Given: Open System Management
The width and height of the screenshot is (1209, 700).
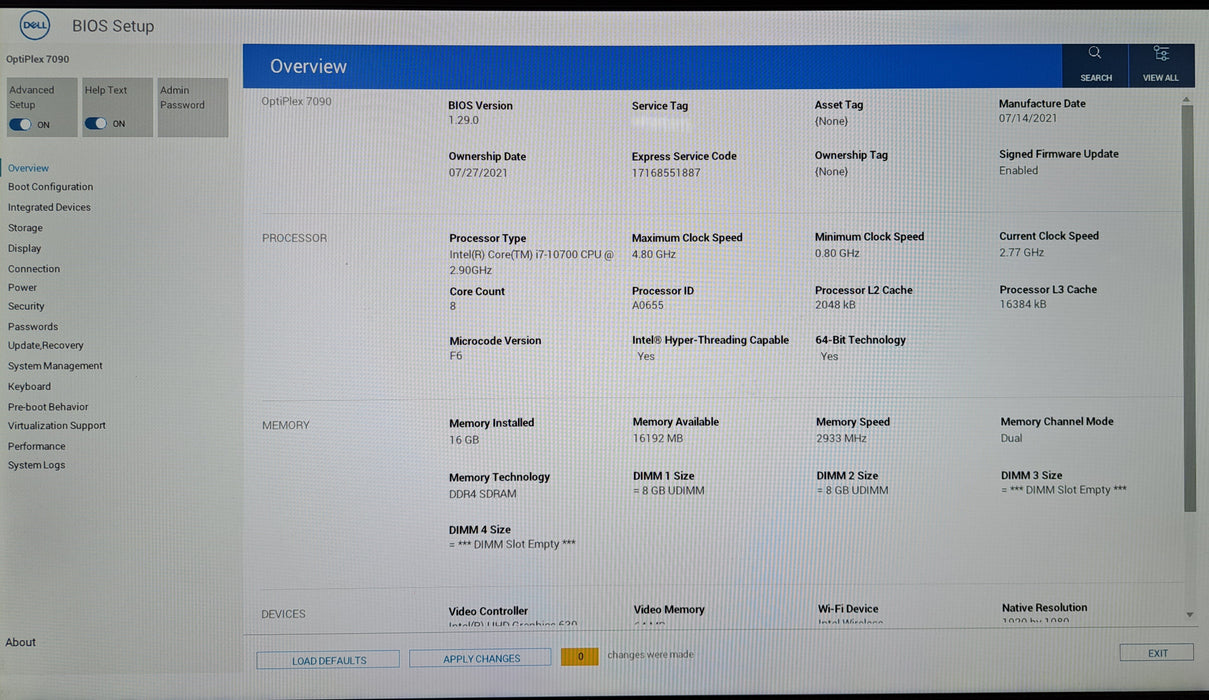Looking at the screenshot, I should point(55,366).
